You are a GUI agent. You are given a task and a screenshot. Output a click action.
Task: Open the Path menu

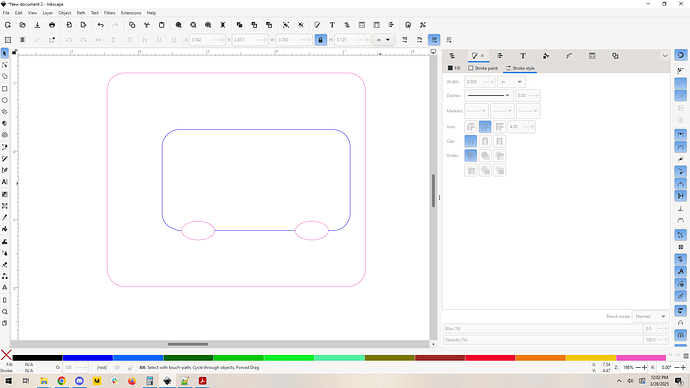point(81,13)
